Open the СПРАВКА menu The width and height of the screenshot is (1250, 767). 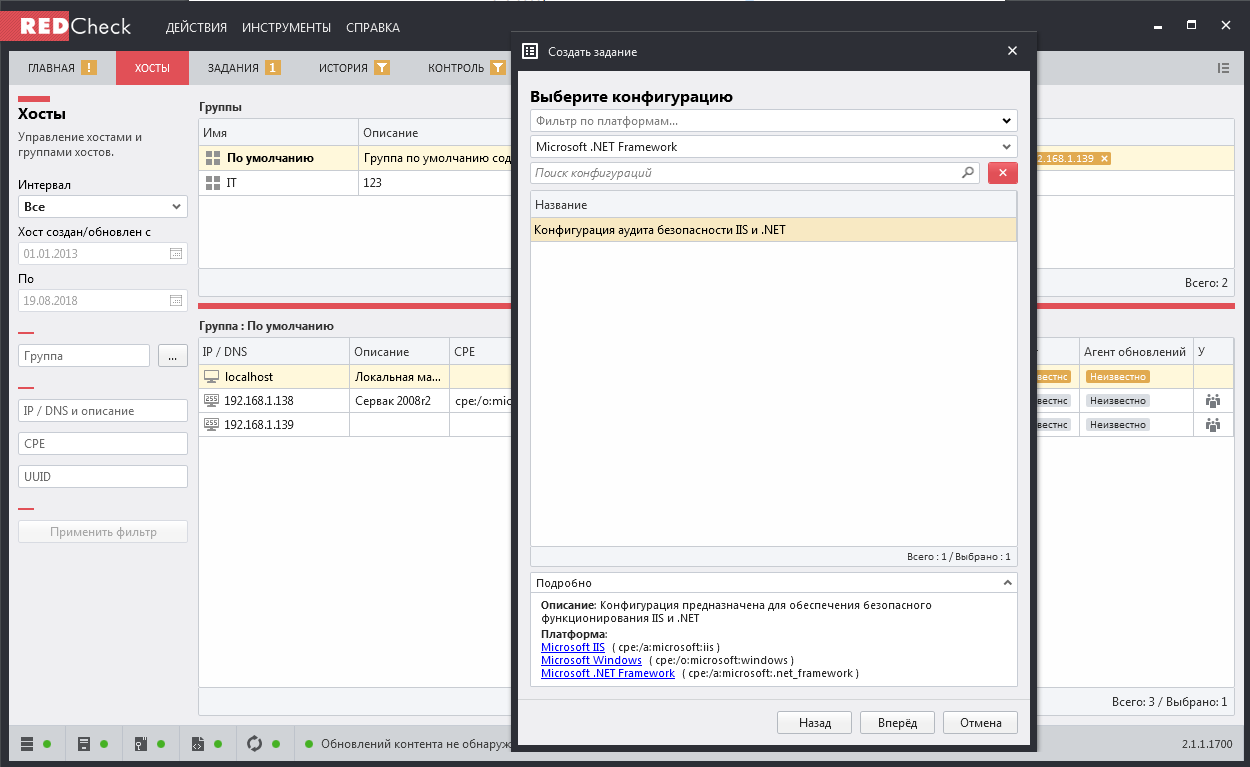(373, 28)
